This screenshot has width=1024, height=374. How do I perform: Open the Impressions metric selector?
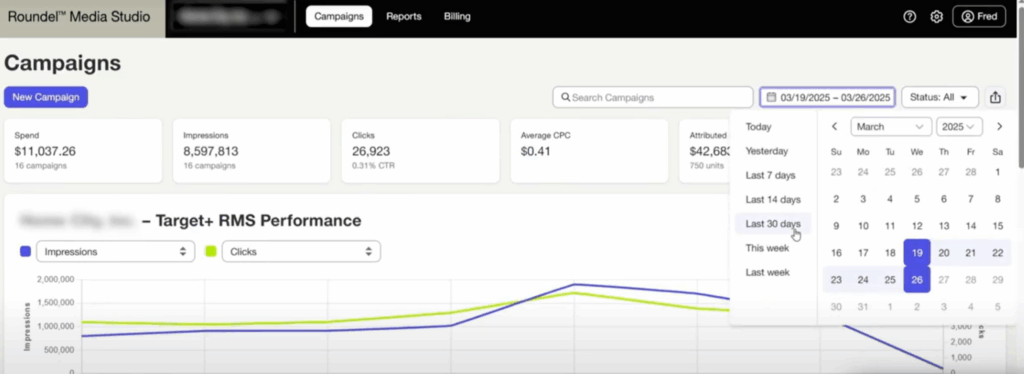click(x=116, y=251)
